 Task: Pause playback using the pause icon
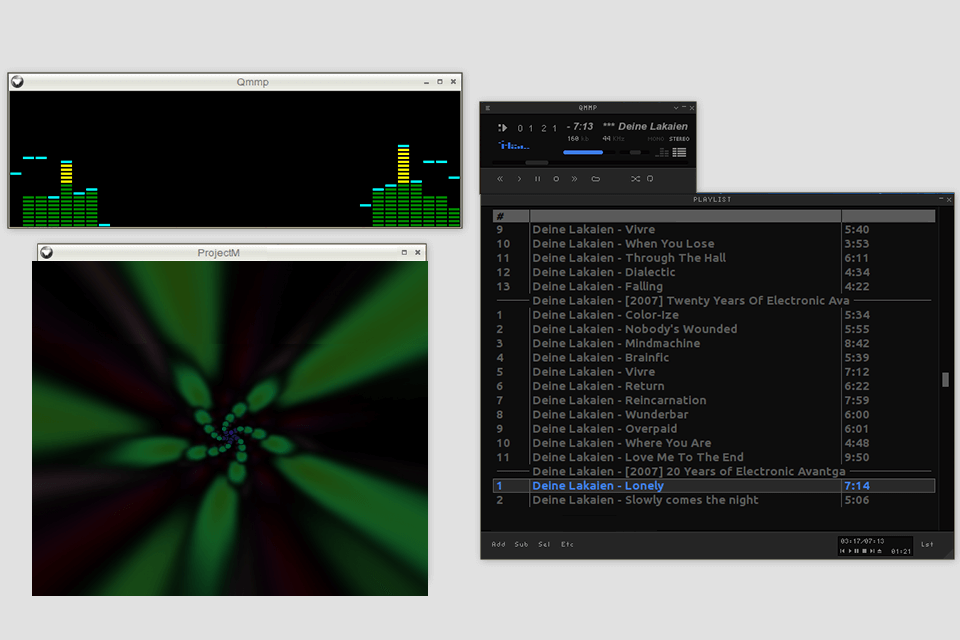point(537,178)
